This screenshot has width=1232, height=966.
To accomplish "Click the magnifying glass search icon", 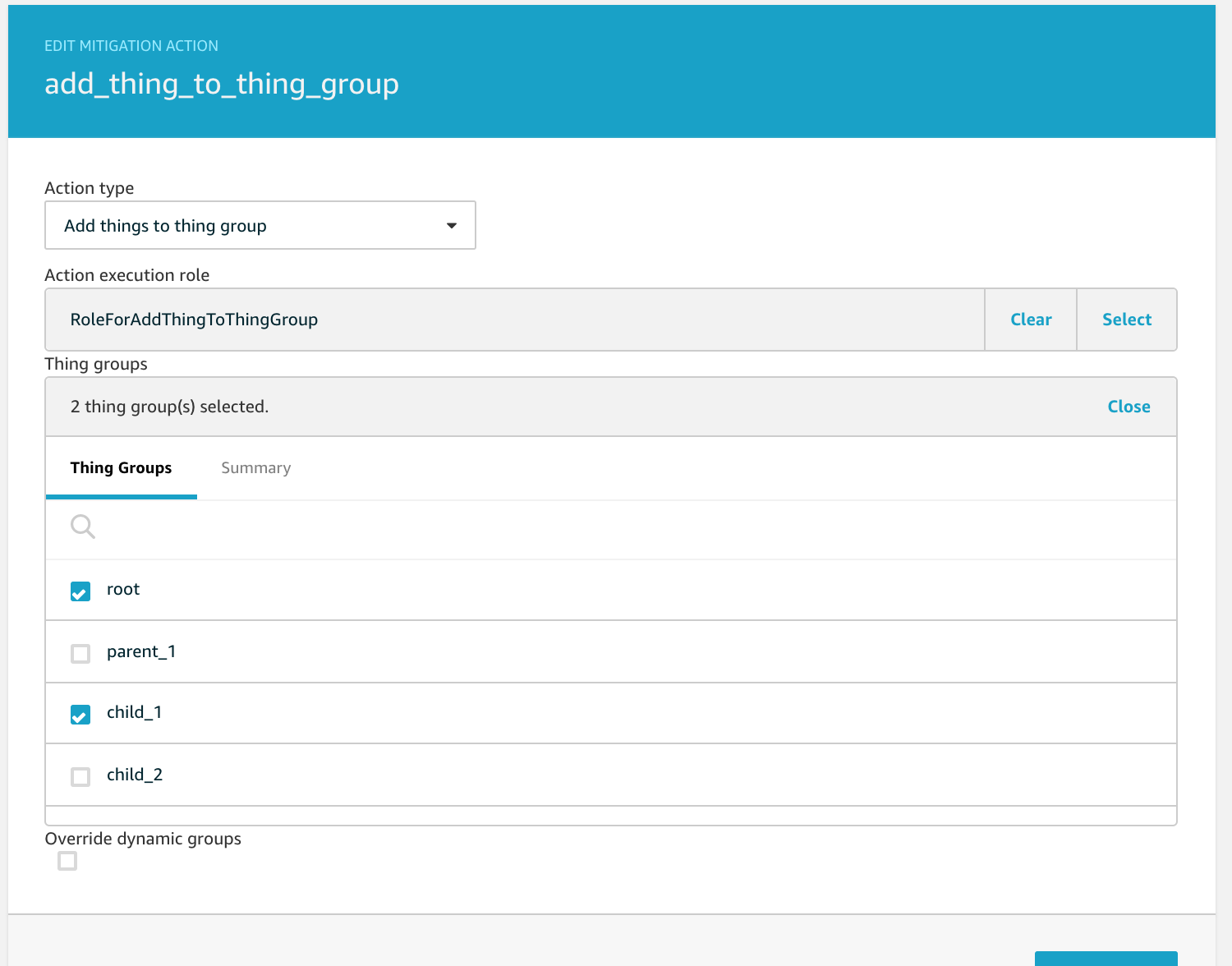I will click(83, 527).
